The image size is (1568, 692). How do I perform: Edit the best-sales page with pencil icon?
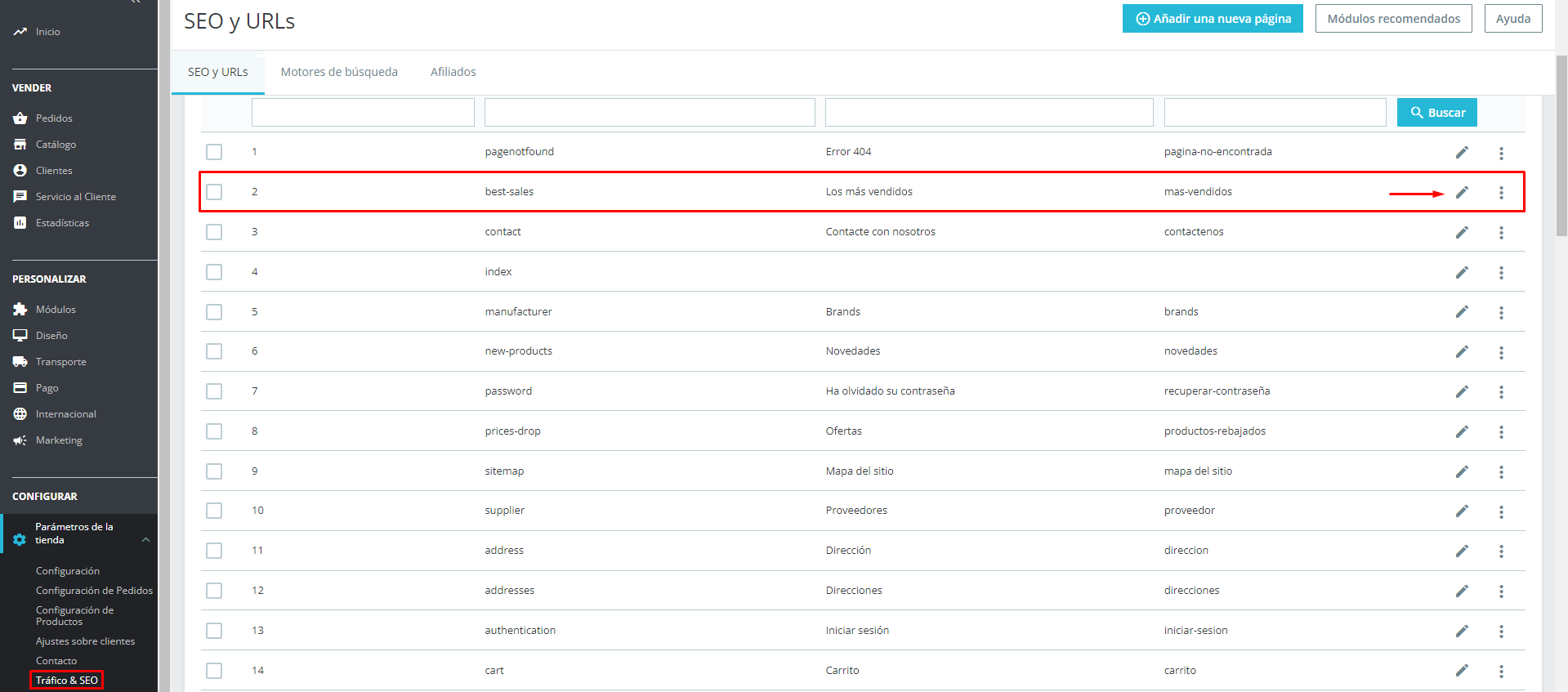(x=1462, y=192)
